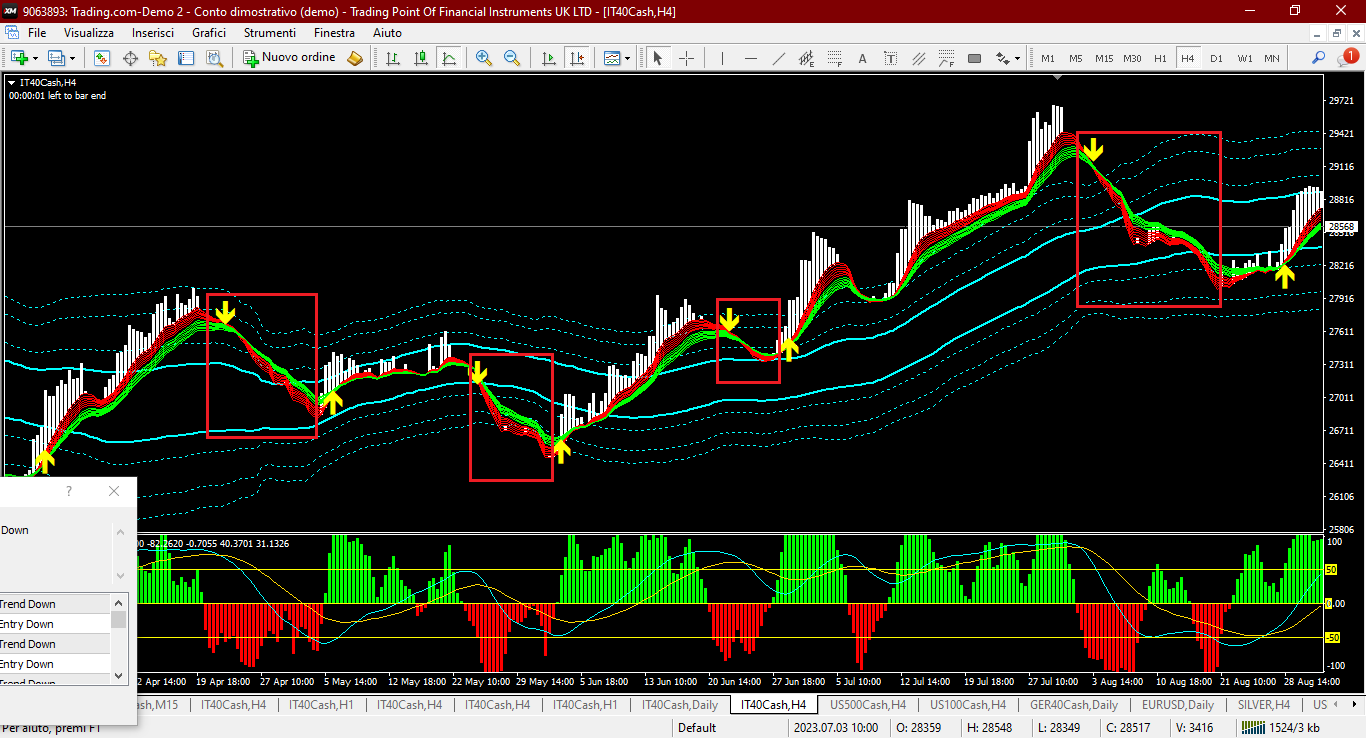Zoom in on the chart
This screenshot has width=1366, height=738.
pos(484,58)
